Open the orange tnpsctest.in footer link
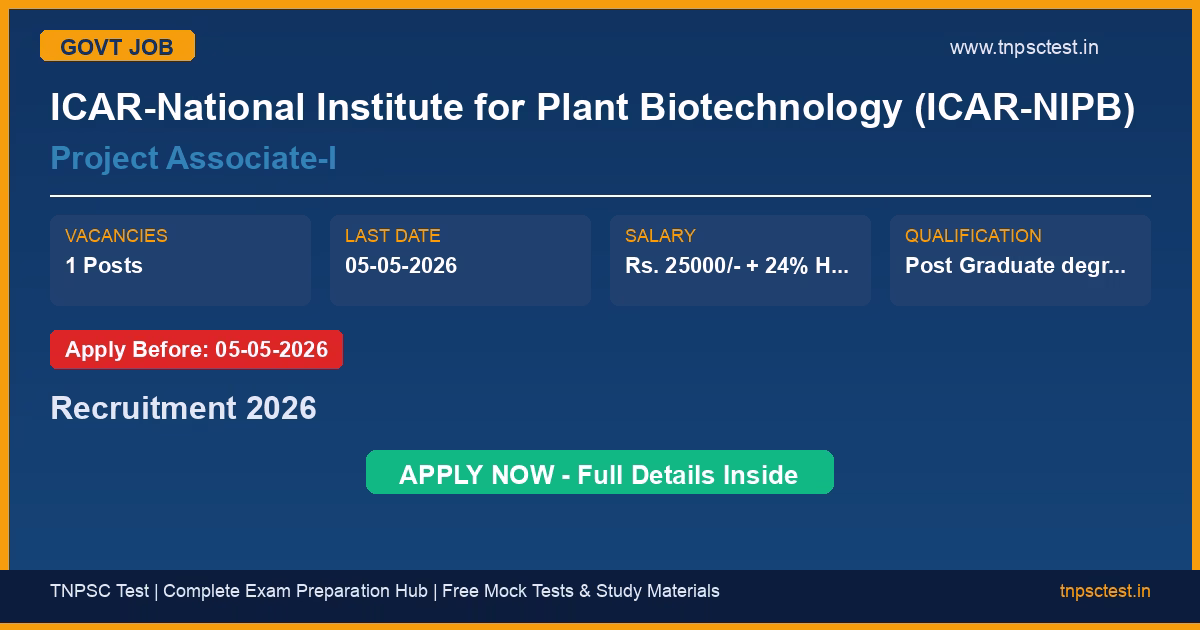Image resolution: width=1200 pixels, height=630 pixels. 1104,591
